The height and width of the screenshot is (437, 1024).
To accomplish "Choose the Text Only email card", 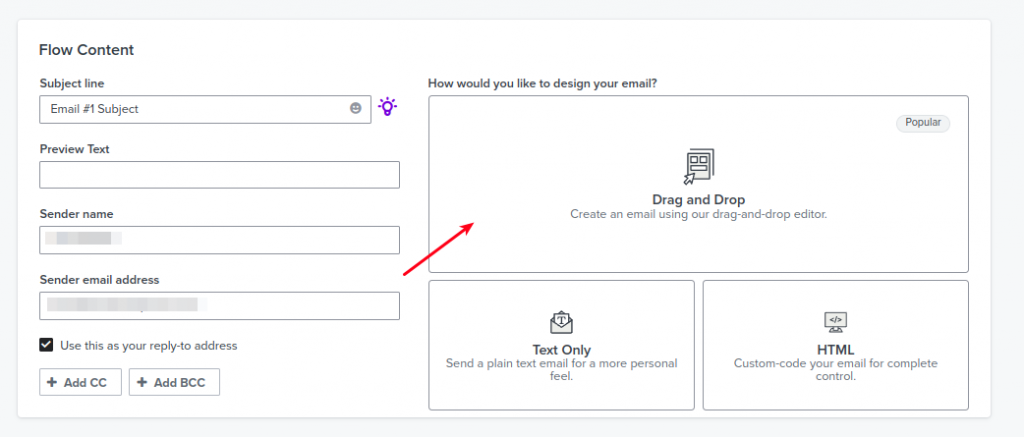I will coord(561,345).
